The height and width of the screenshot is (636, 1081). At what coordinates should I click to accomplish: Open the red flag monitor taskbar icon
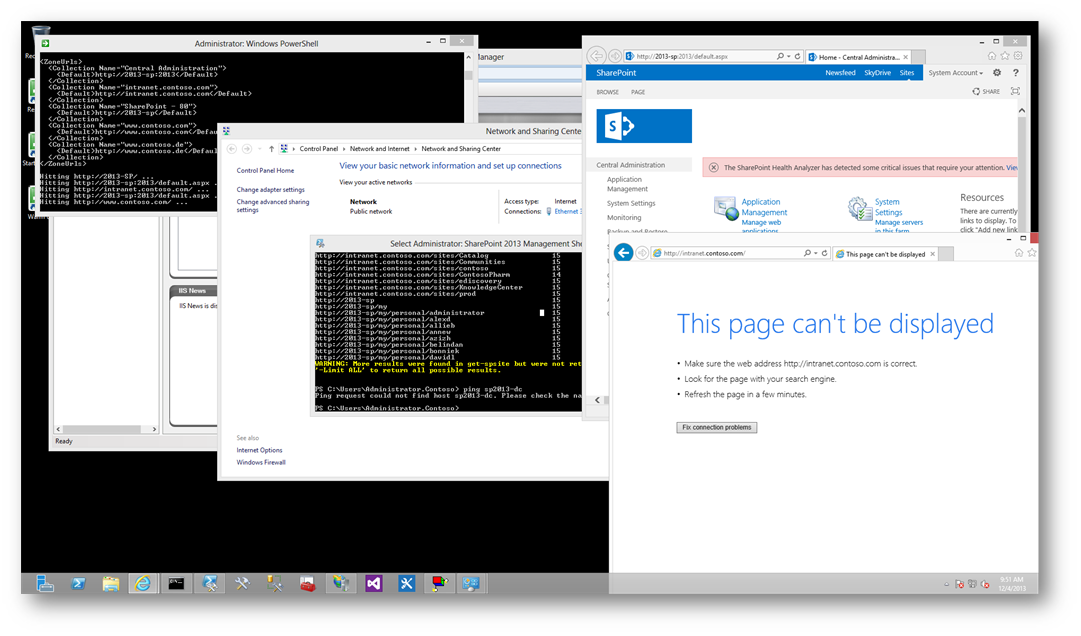[439, 584]
